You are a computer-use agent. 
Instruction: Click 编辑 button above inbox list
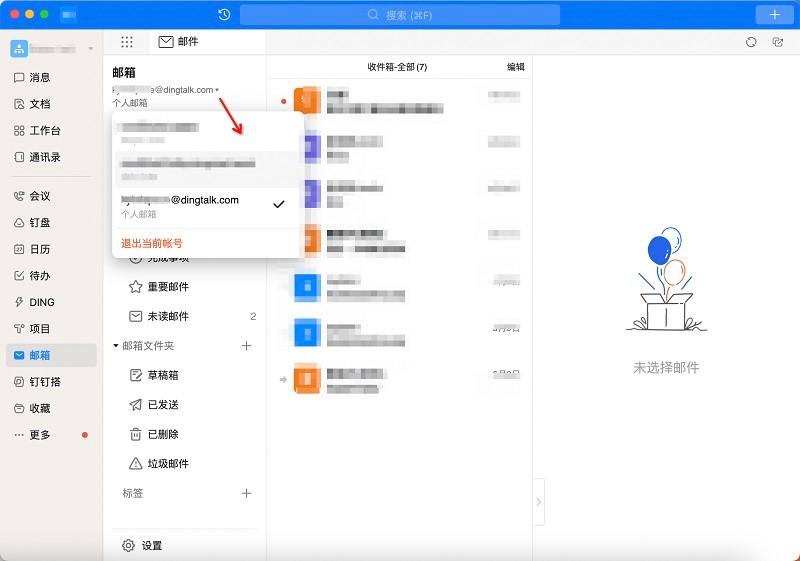(515, 67)
